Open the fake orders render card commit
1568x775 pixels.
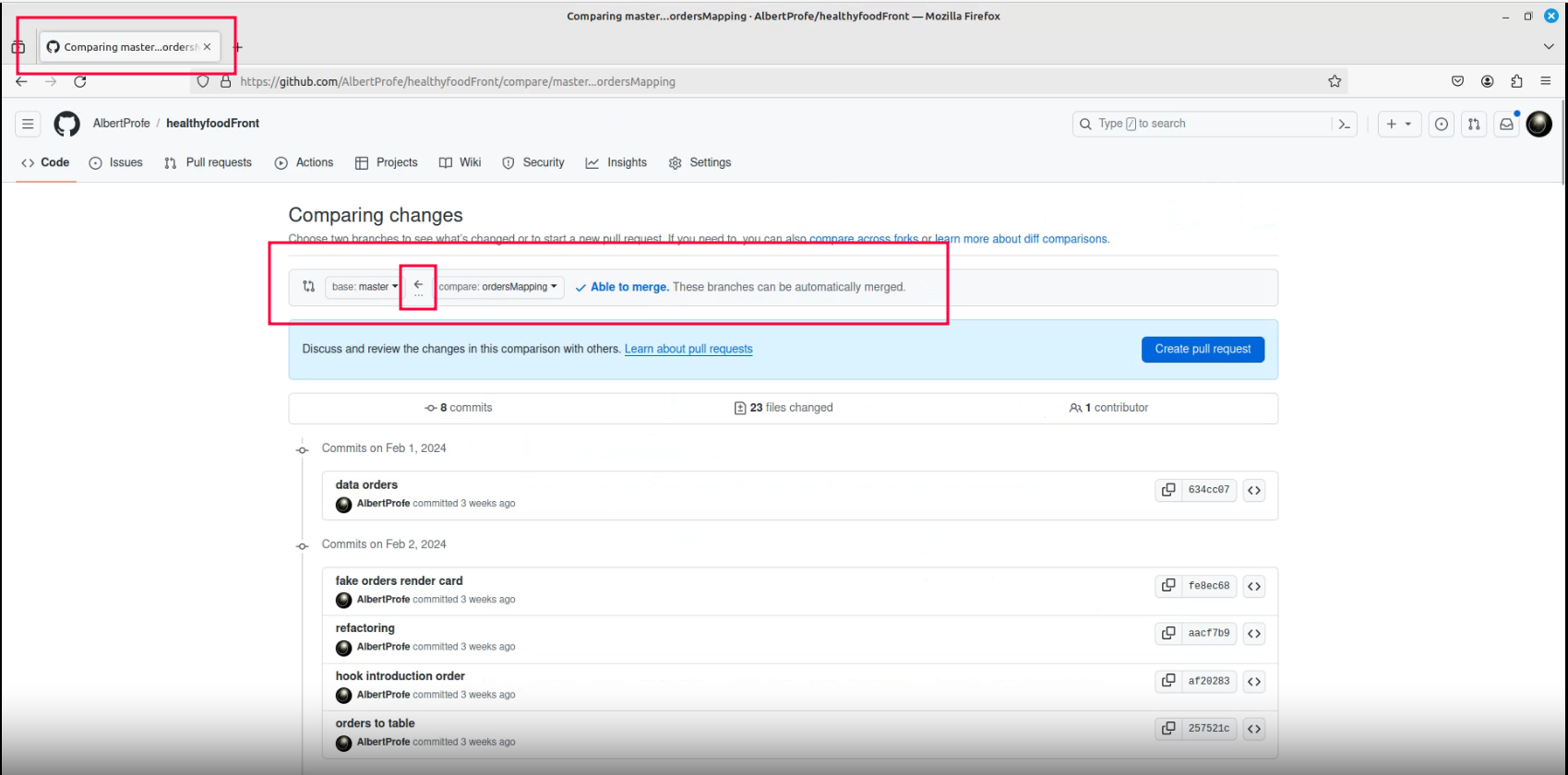[399, 580]
